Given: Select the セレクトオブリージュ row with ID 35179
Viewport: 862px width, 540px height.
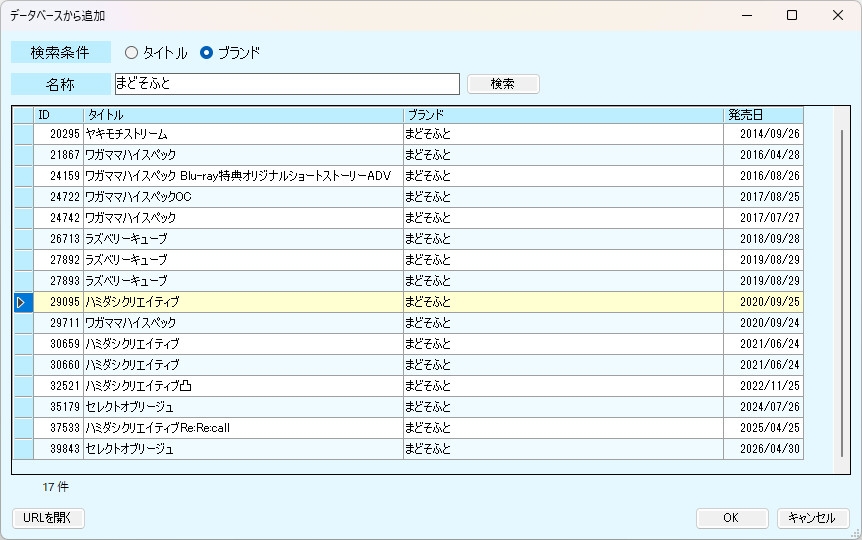Looking at the screenshot, I should pyautogui.click(x=243, y=407).
